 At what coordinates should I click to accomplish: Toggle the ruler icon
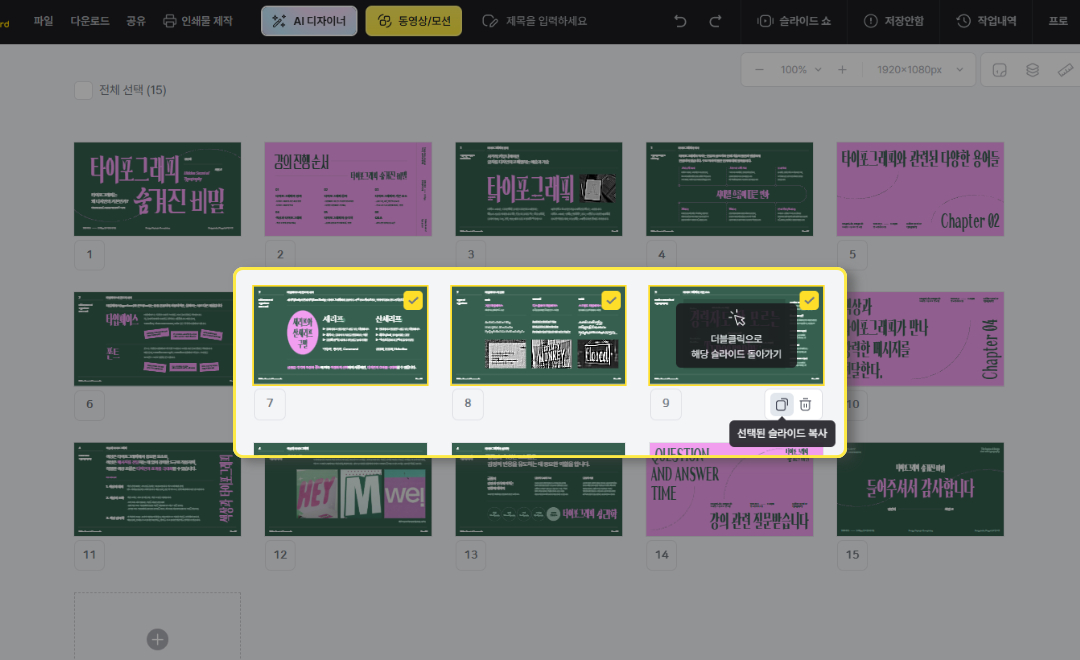(x=1065, y=70)
